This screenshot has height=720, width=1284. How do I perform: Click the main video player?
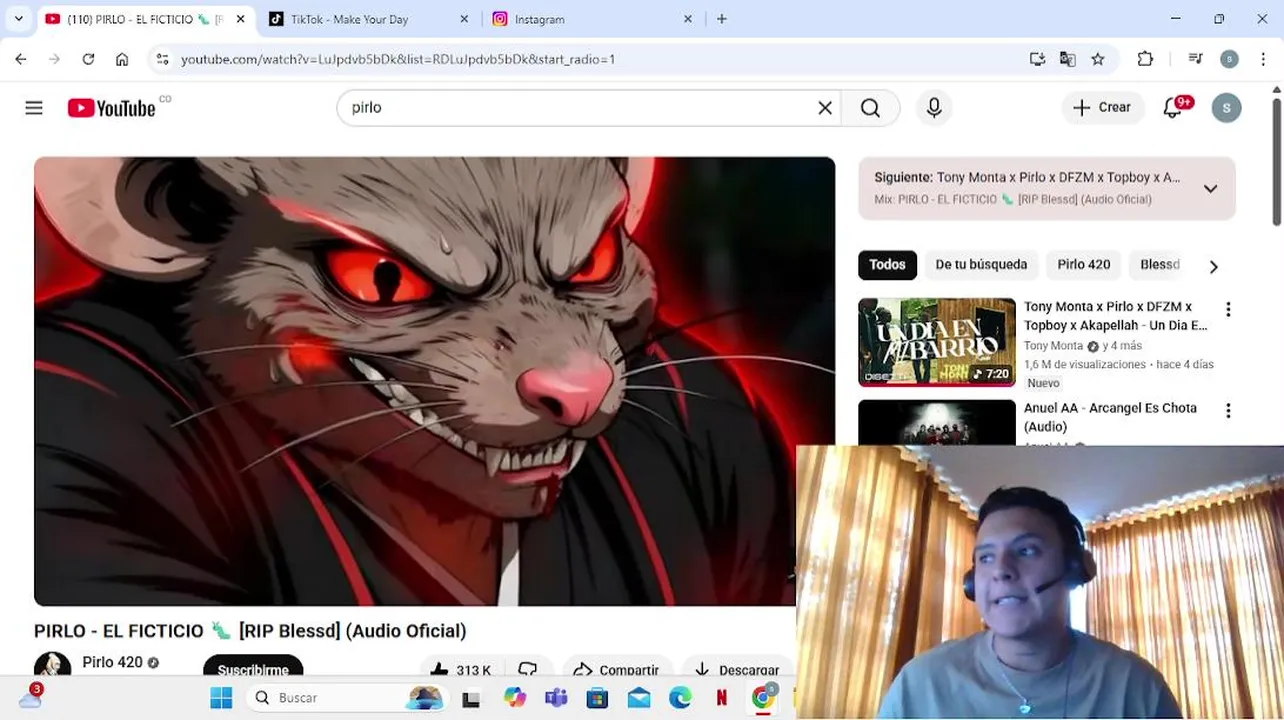[434, 381]
